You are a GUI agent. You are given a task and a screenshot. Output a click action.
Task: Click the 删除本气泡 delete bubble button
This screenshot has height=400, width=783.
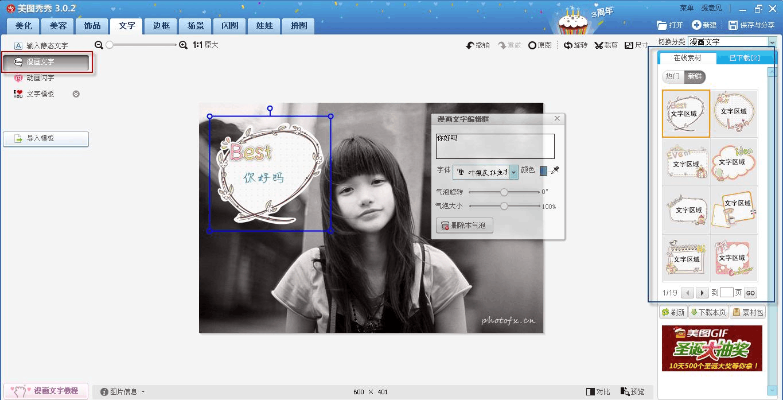click(x=464, y=227)
